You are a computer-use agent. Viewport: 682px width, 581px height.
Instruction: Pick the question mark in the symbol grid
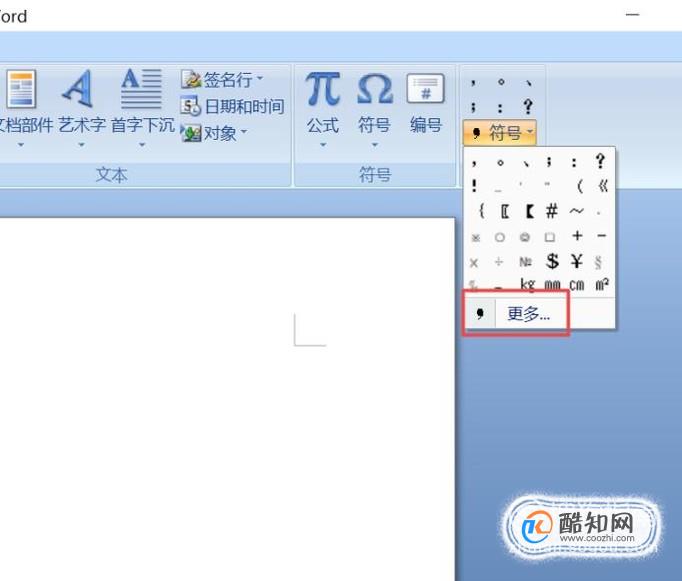click(600, 161)
